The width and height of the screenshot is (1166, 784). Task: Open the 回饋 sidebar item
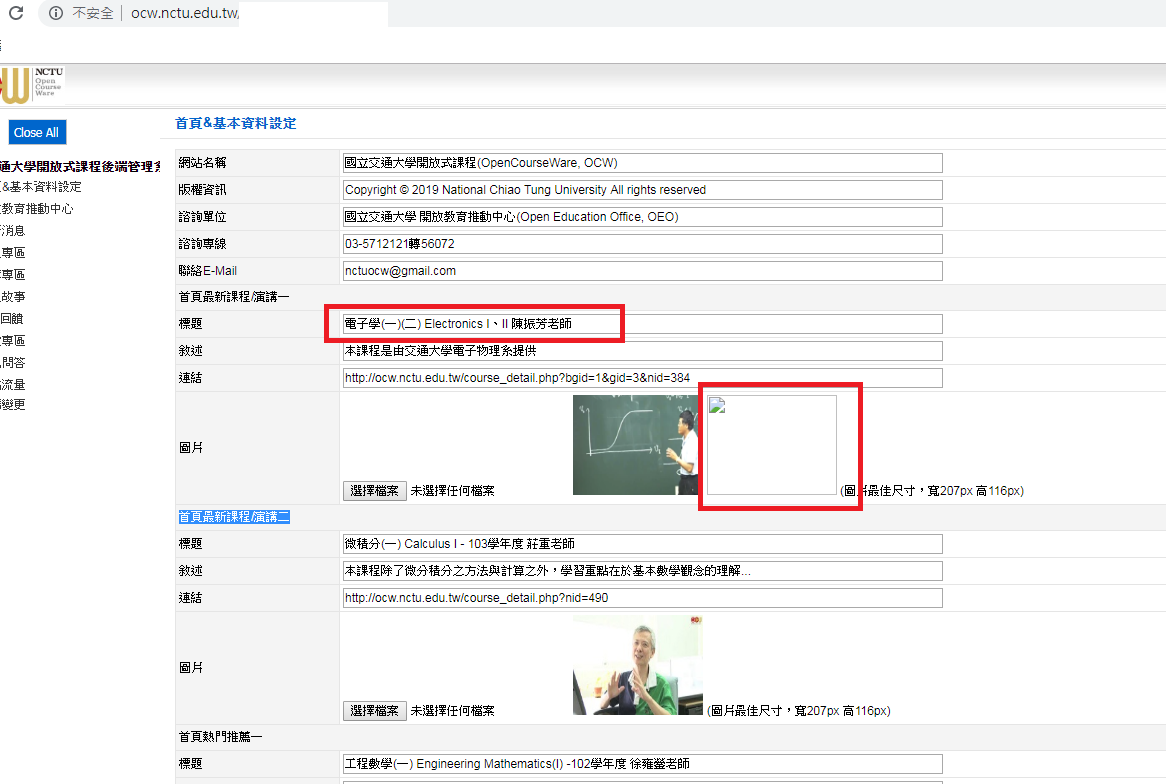click(12, 318)
